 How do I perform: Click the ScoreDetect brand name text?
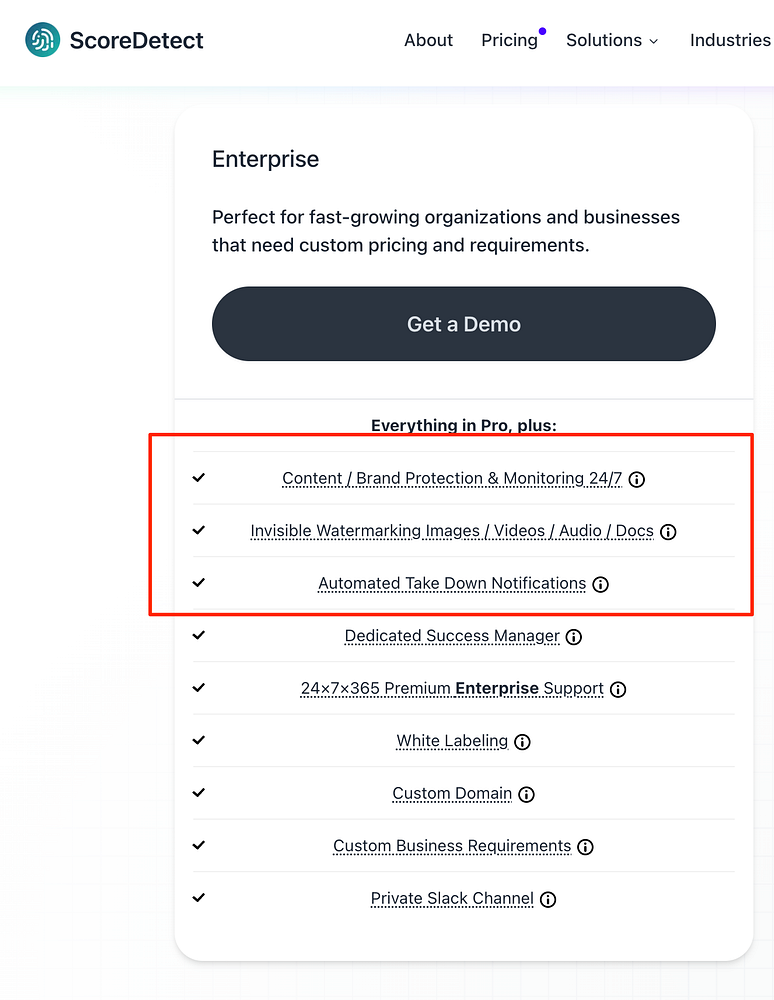136,40
